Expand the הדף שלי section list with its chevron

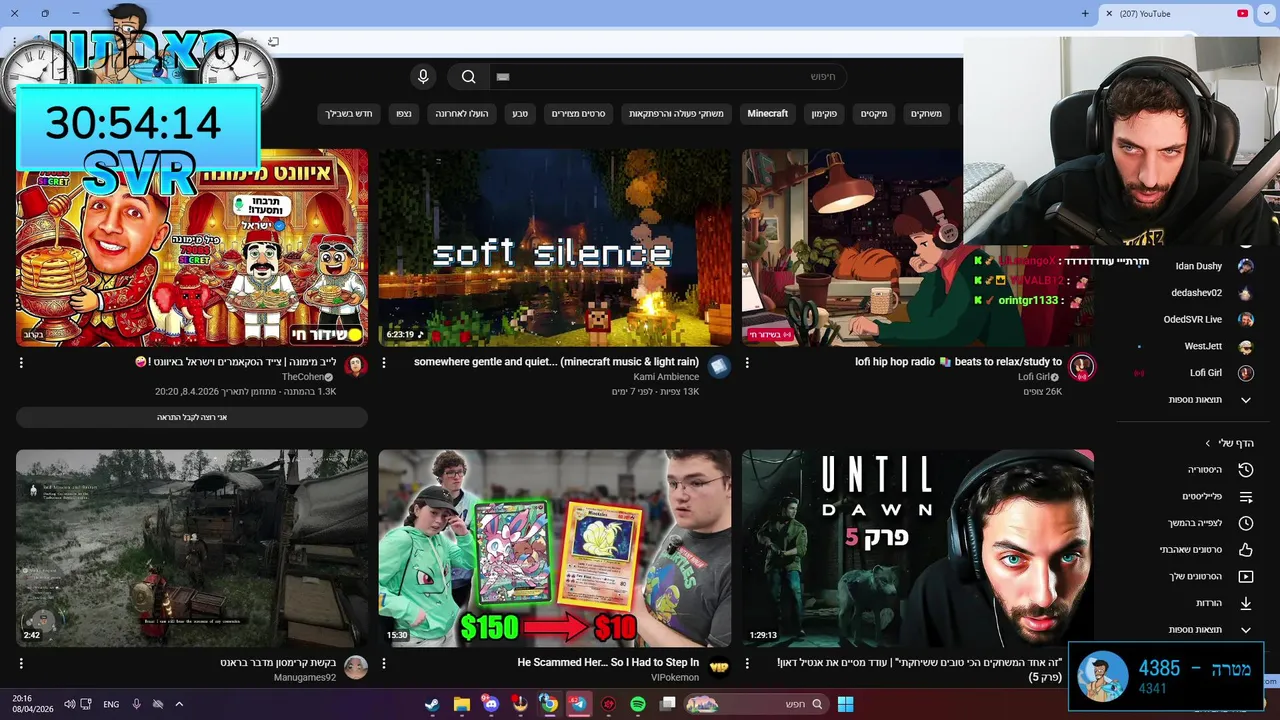coord(1246,630)
